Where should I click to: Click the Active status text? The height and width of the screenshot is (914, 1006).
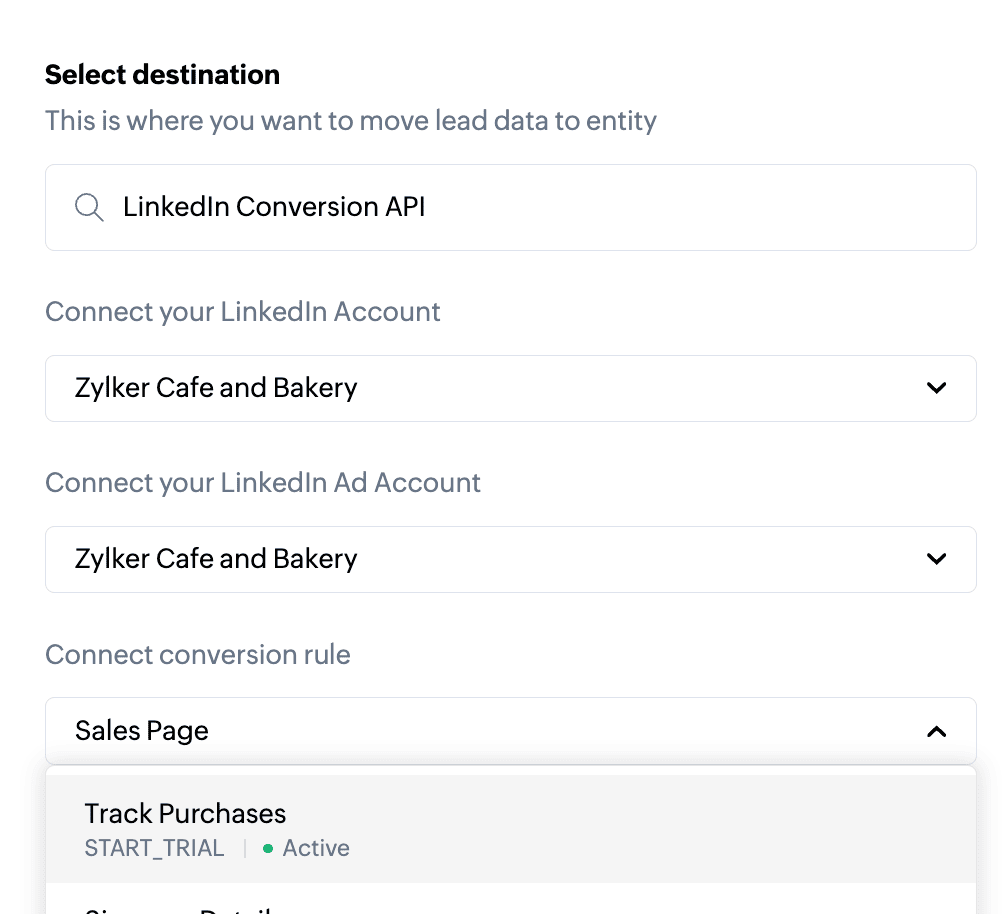(x=316, y=848)
